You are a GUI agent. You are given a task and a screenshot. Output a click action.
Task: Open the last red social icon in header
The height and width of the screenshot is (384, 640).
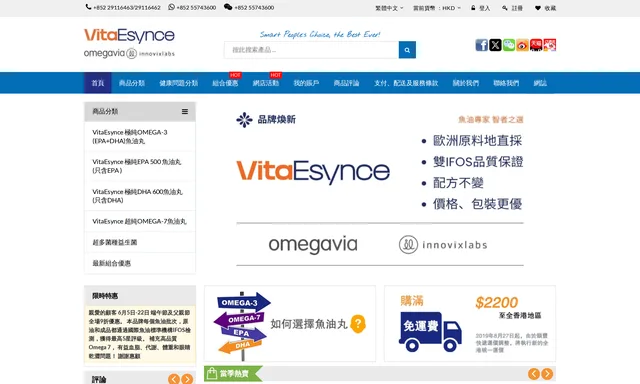point(550,45)
